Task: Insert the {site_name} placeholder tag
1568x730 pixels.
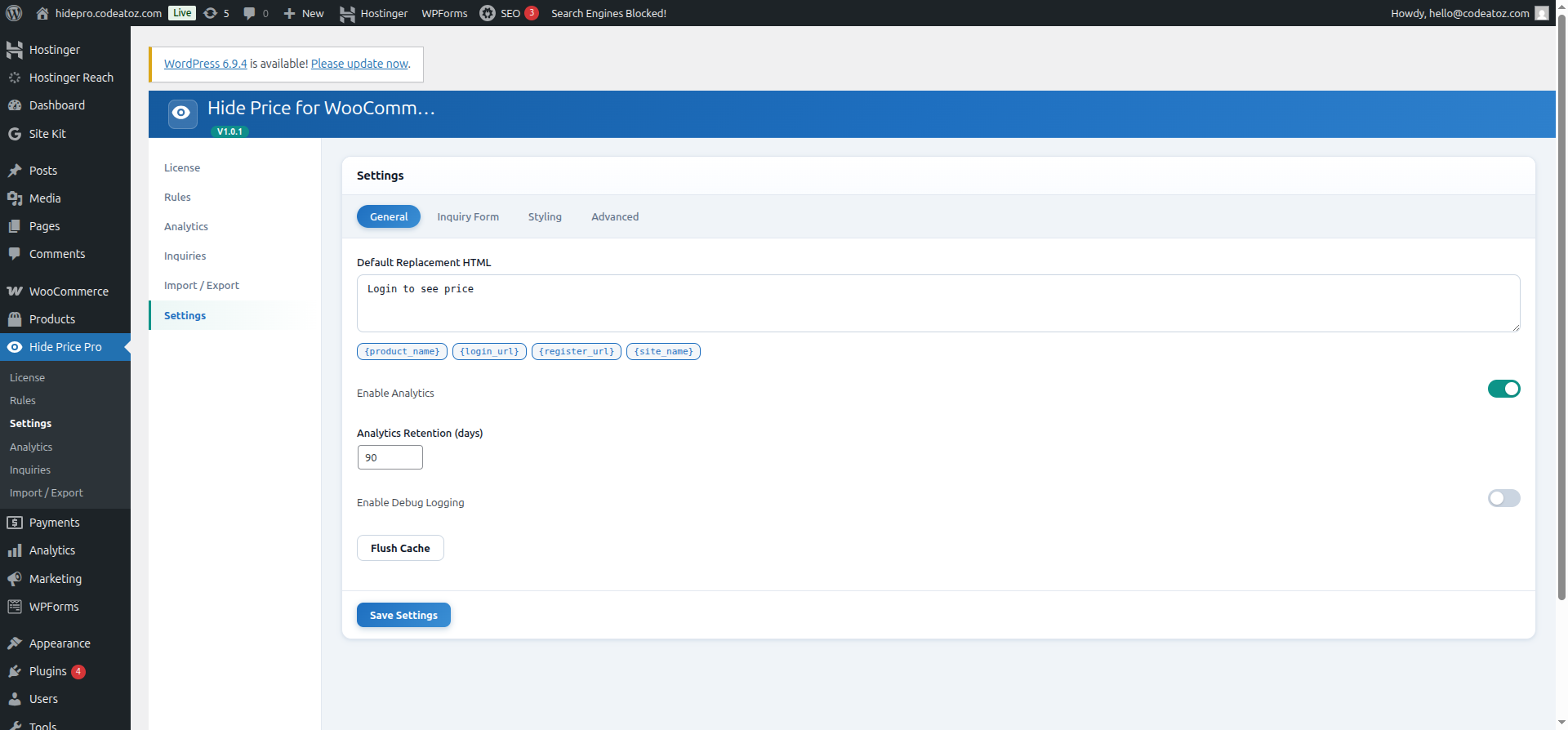Action: click(x=663, y=351)
